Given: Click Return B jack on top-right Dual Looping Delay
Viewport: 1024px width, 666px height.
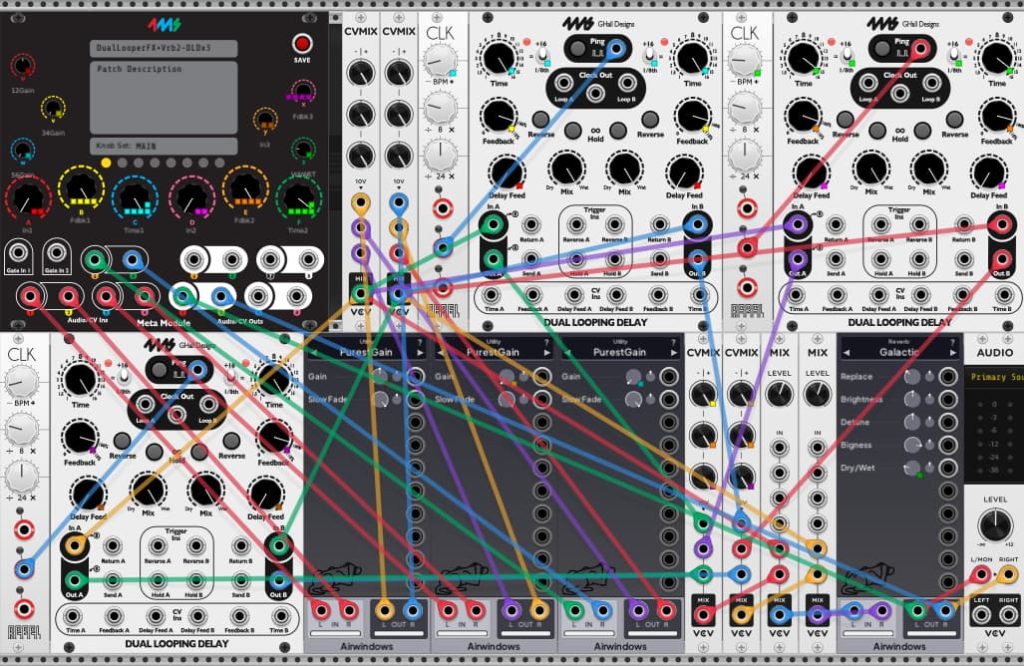Looking at the screenshot, I should tap(964, 225).
